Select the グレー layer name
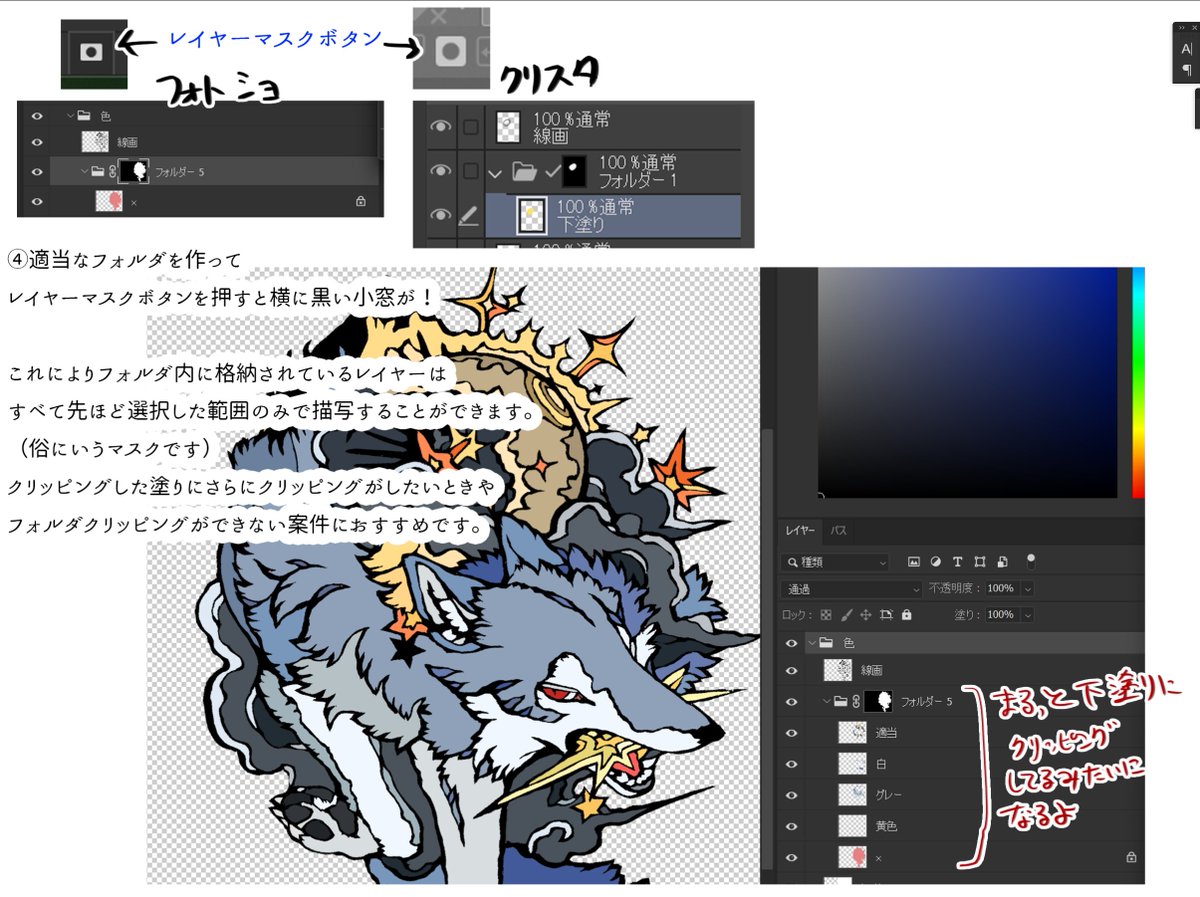1200x897 pixels. tap(888, 795)
